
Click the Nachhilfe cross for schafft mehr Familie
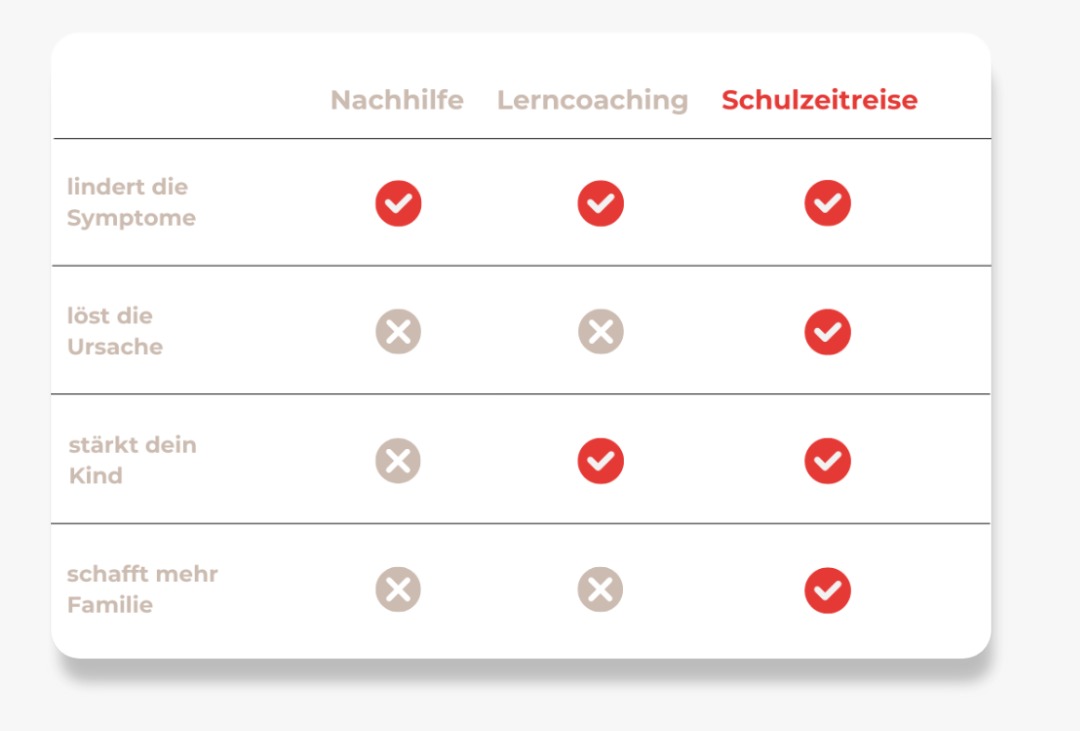[x=398, y=590]
